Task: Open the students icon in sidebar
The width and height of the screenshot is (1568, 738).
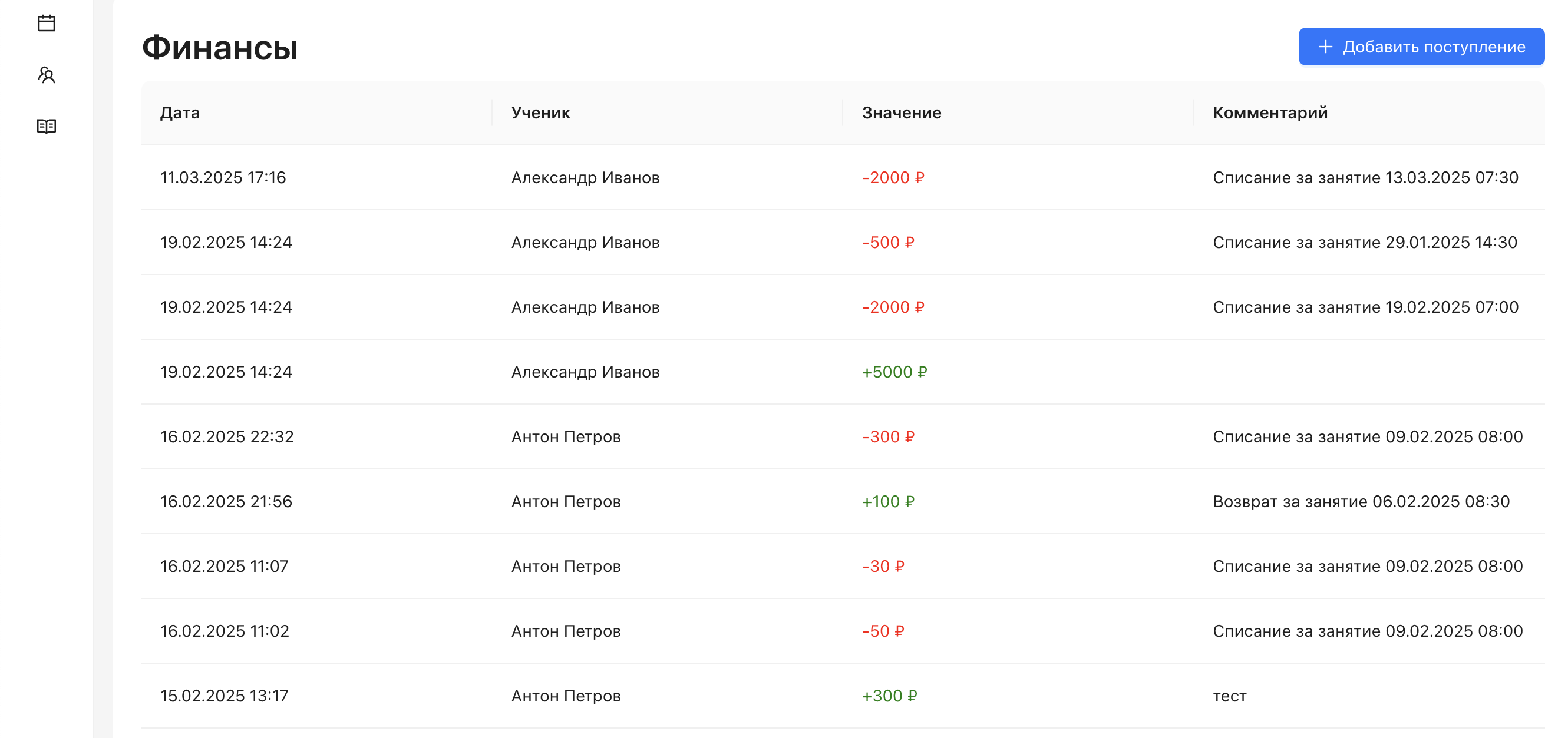Action: pyautogui.click(x=47, y=75)
